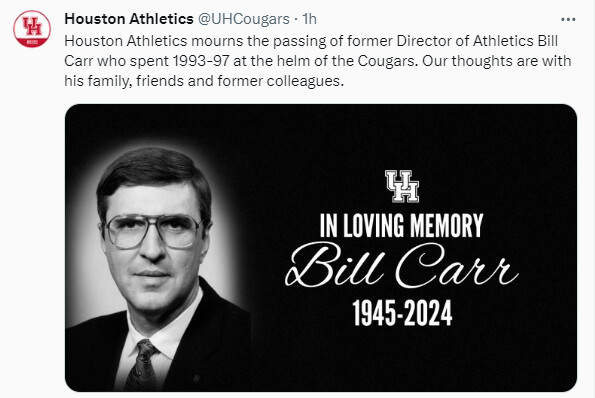
Task: Click the patterned necktie in the portrait
Action: (142, 365)
